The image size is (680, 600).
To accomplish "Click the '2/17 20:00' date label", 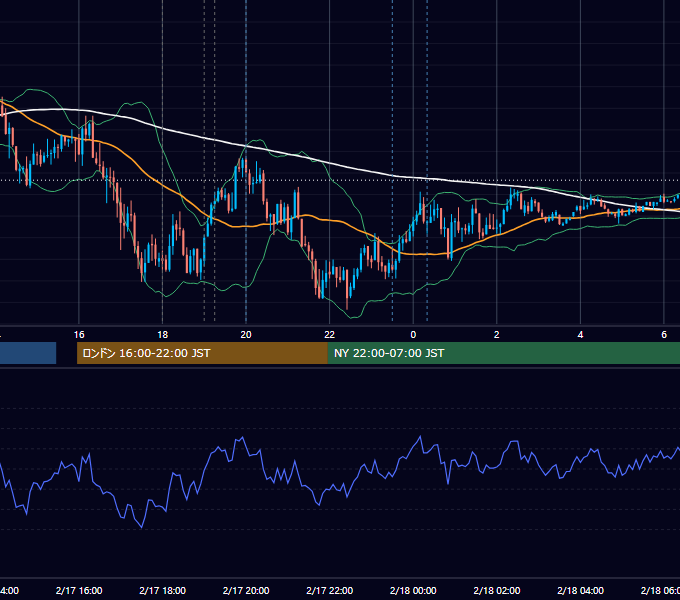I will [246, 590].
